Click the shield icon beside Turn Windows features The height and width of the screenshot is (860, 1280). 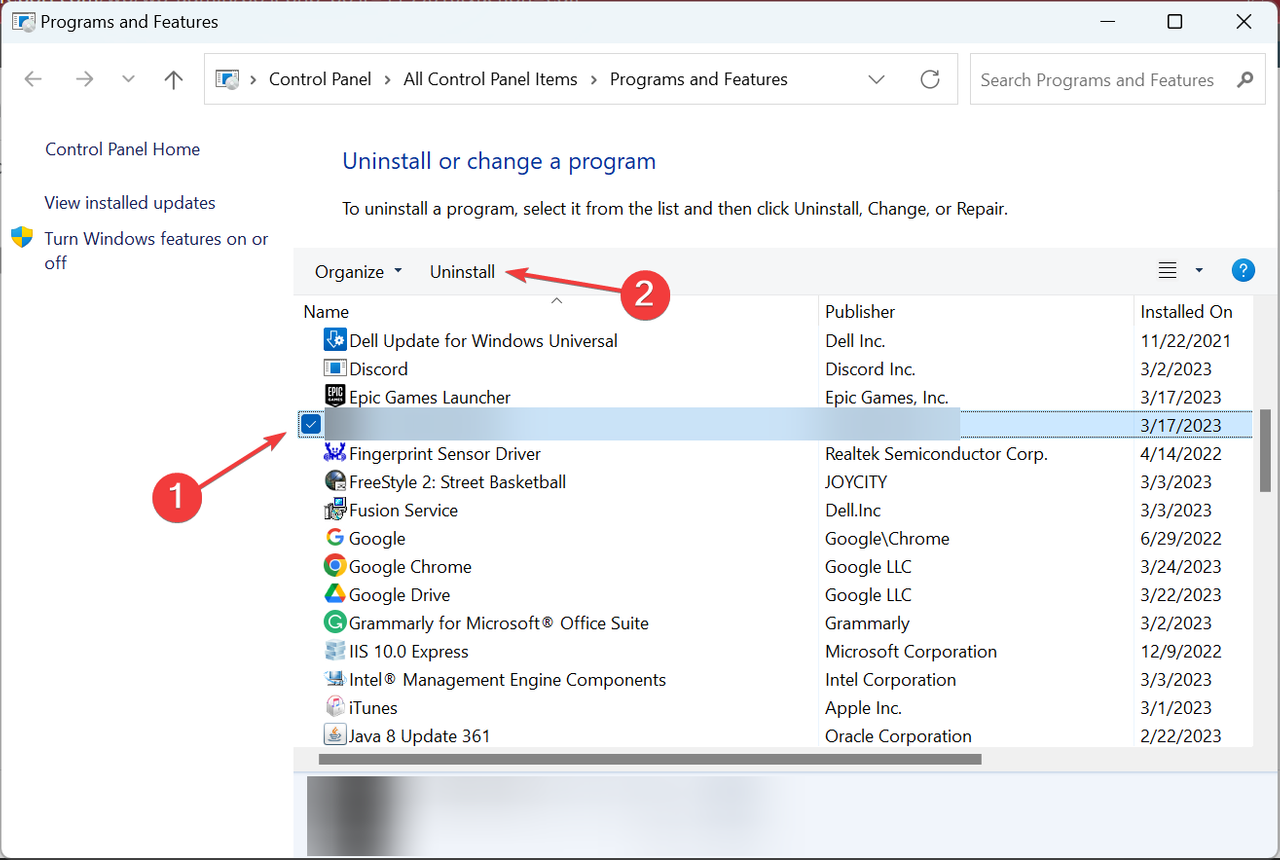click(22, 238)
